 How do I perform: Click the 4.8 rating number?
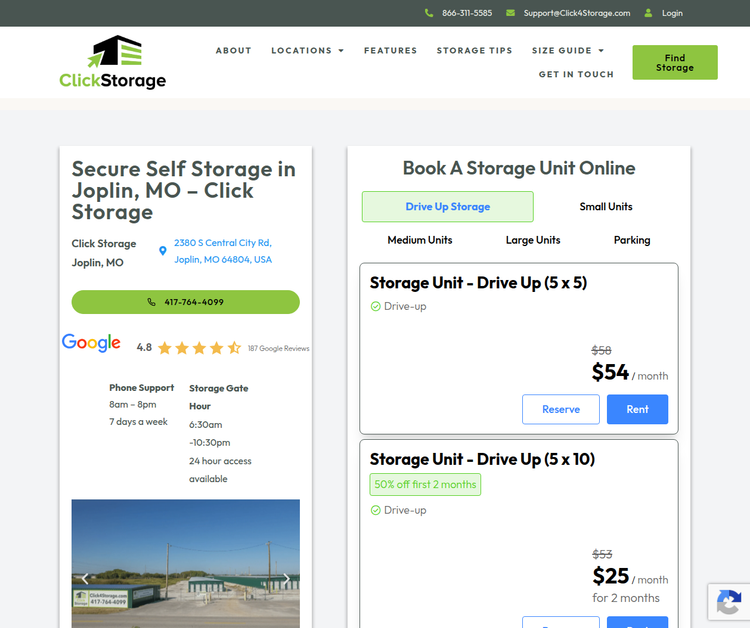[144, 347]
